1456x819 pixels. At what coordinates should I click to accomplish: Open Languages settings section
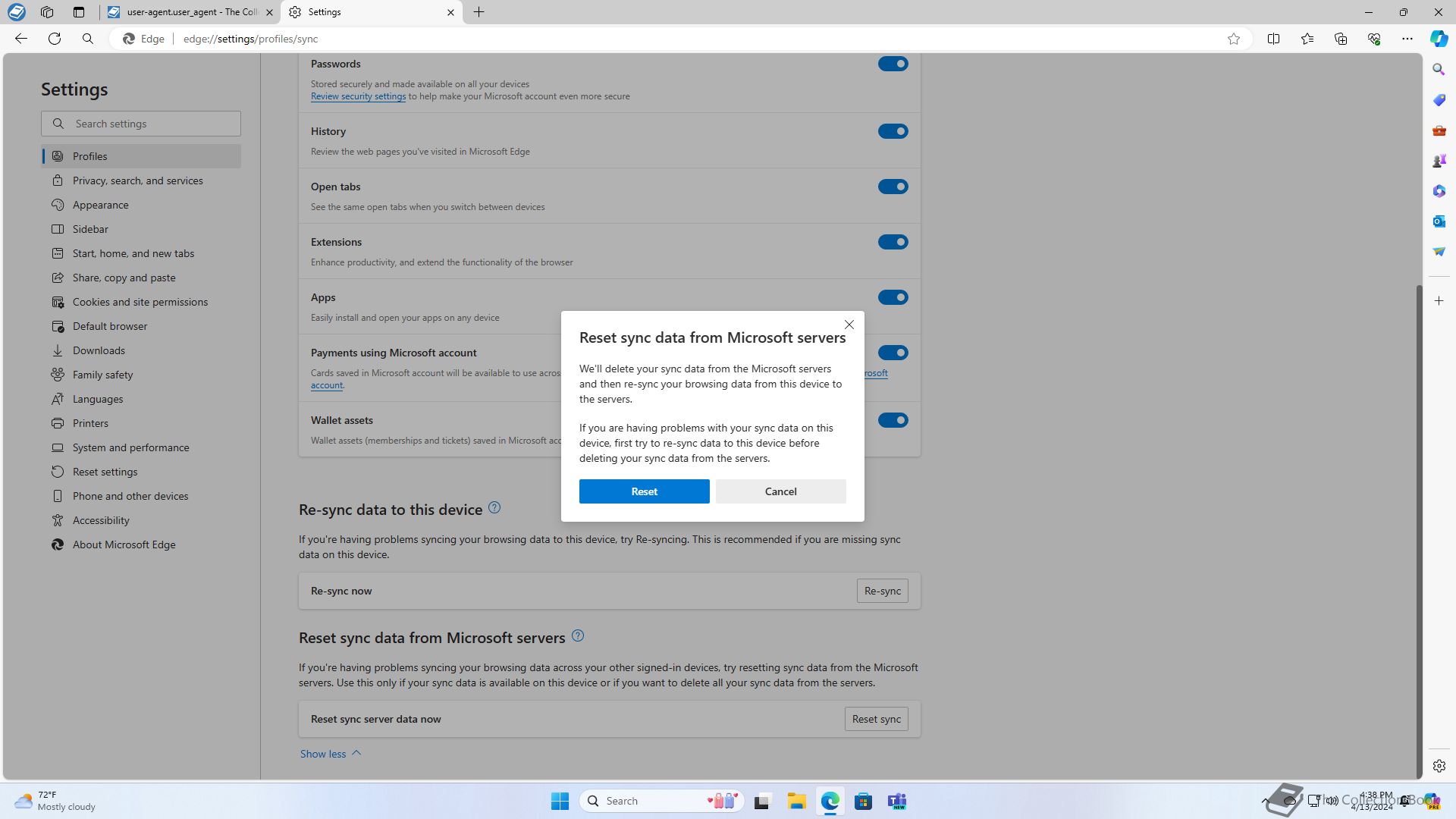[141, 399]
